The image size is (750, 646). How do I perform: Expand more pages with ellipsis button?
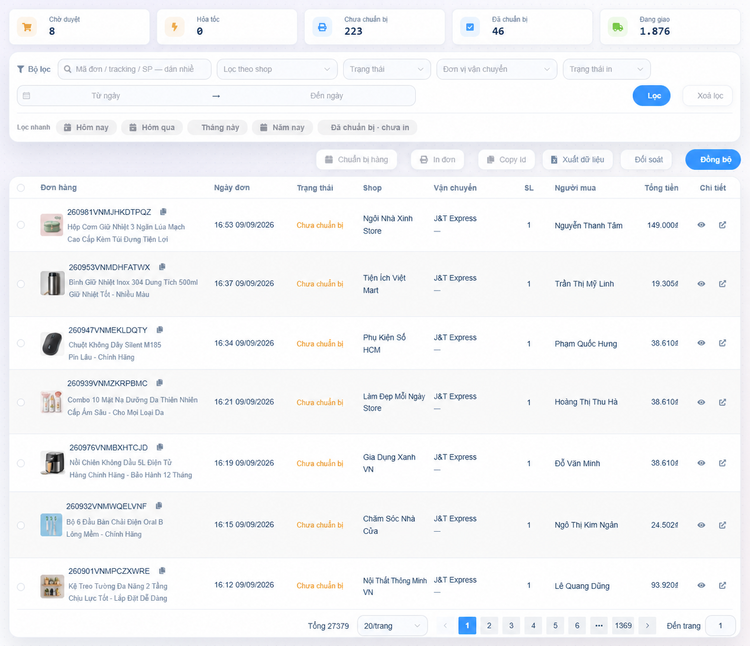[x=598, y=625]
